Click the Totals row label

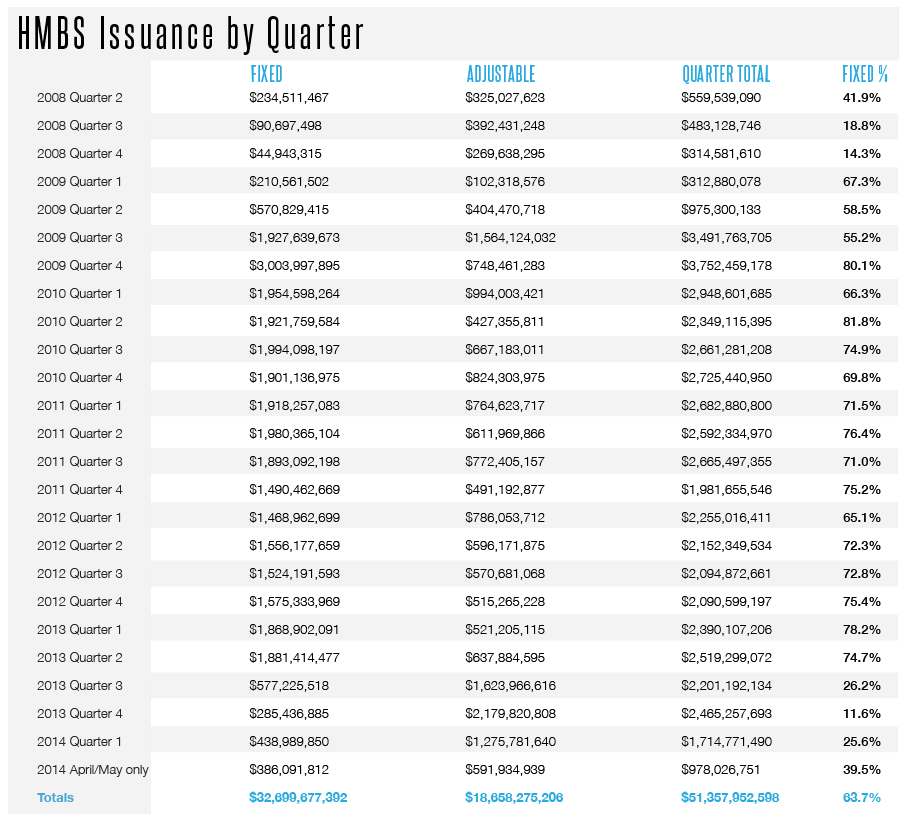(x=56, y=797)
